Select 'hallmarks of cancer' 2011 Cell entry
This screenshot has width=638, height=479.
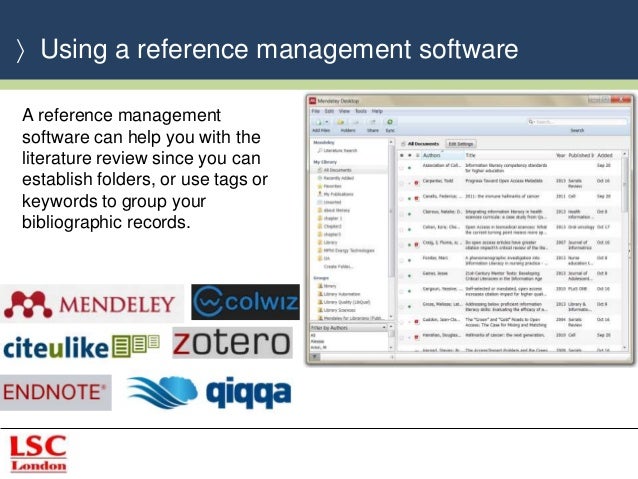(503, 196)
